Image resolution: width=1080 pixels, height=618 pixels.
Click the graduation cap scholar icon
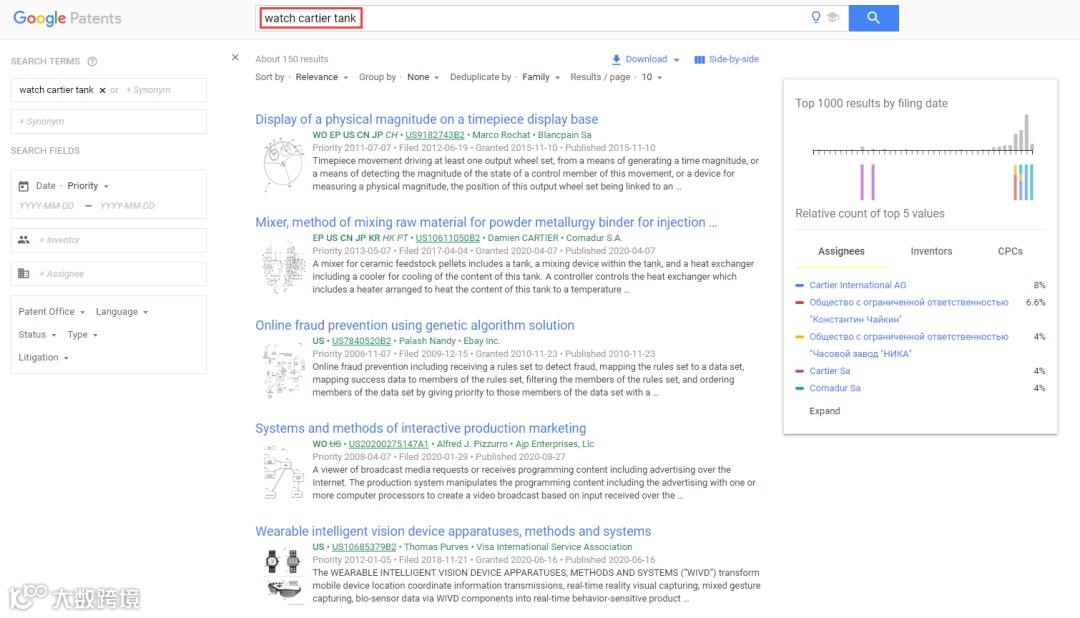833,18
